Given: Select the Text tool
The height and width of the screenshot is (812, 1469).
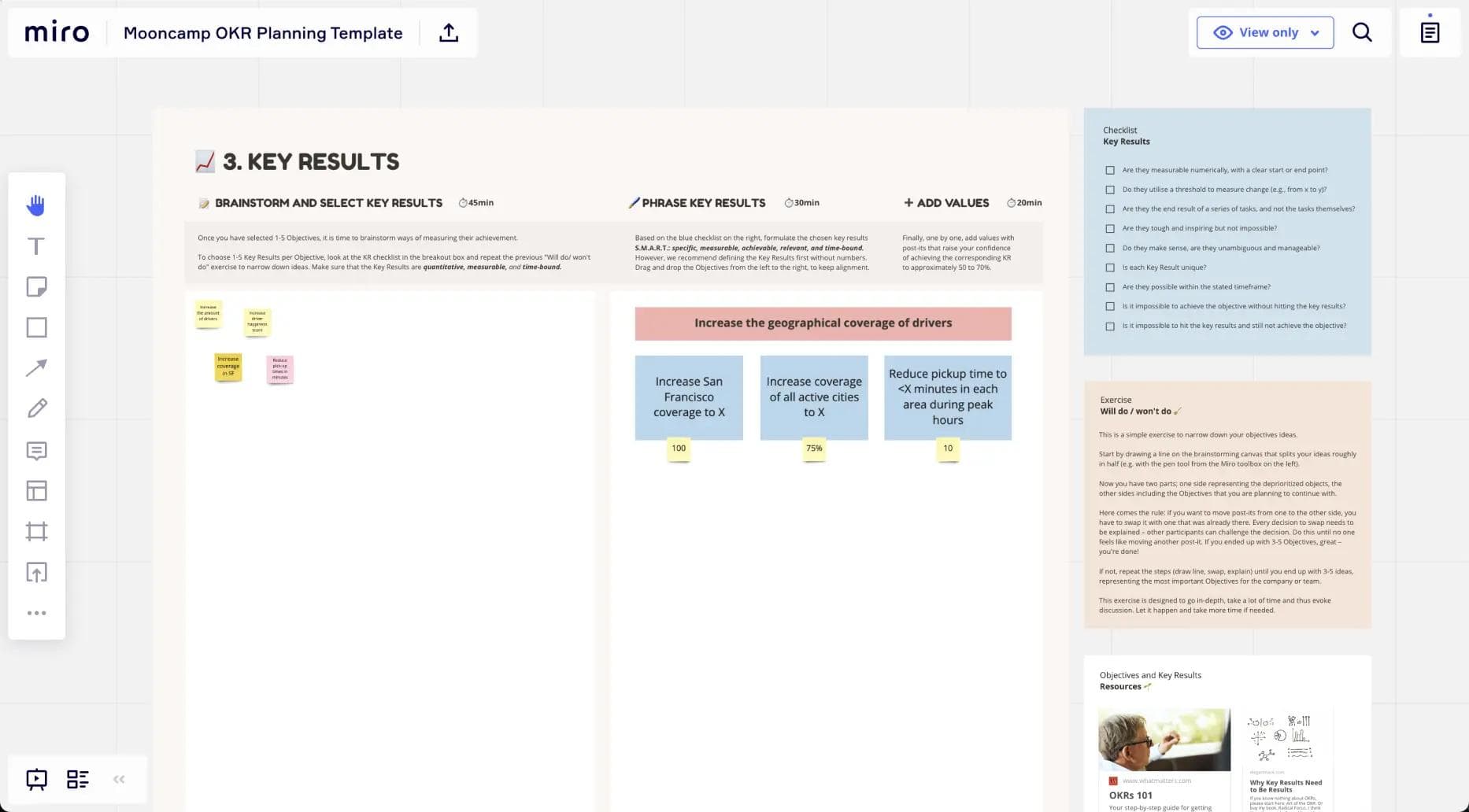Looking at the screenshot, I should (35, 245).
